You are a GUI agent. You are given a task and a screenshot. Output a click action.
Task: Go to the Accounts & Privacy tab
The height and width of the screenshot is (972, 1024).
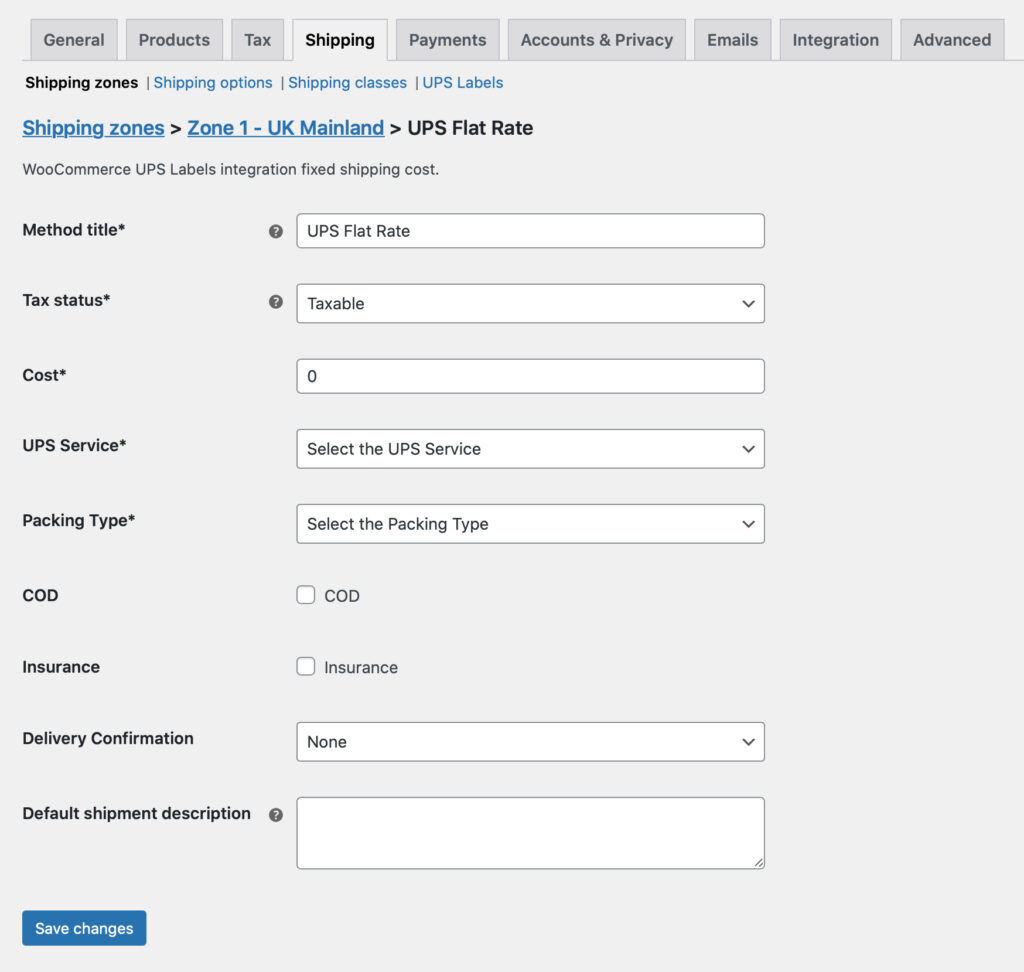click(596, 40)
